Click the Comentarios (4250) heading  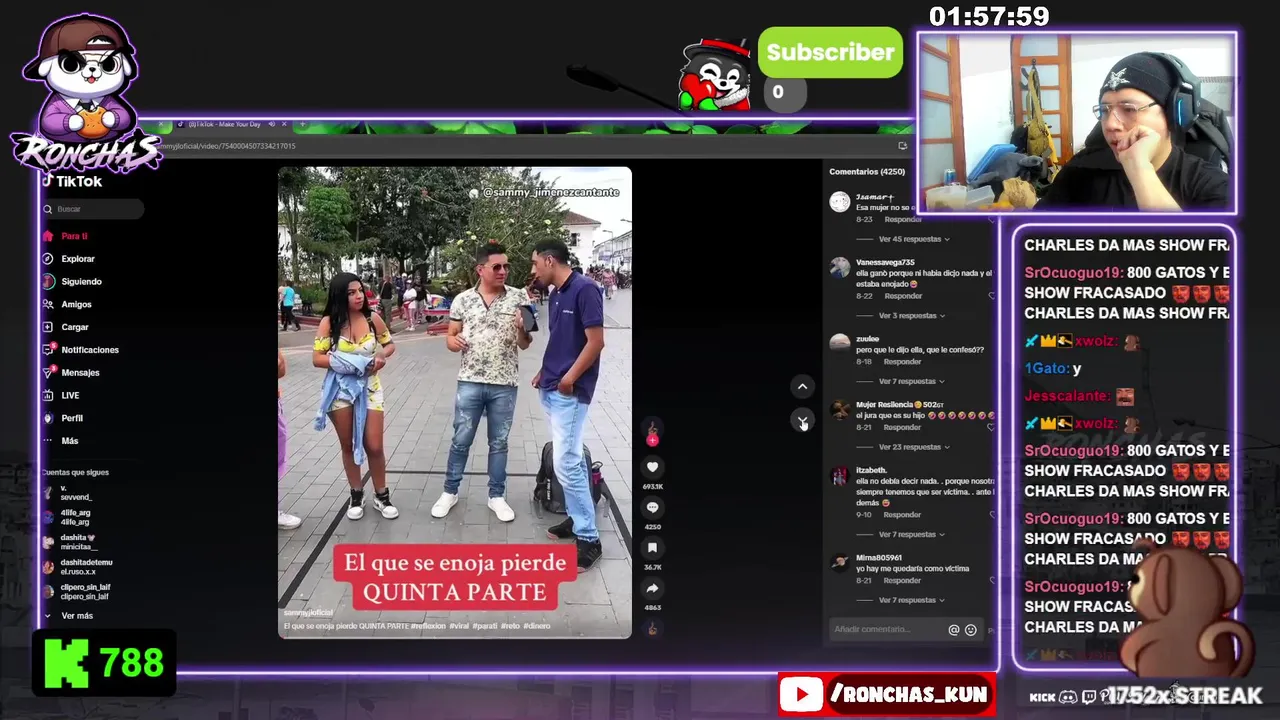point(866,172)
